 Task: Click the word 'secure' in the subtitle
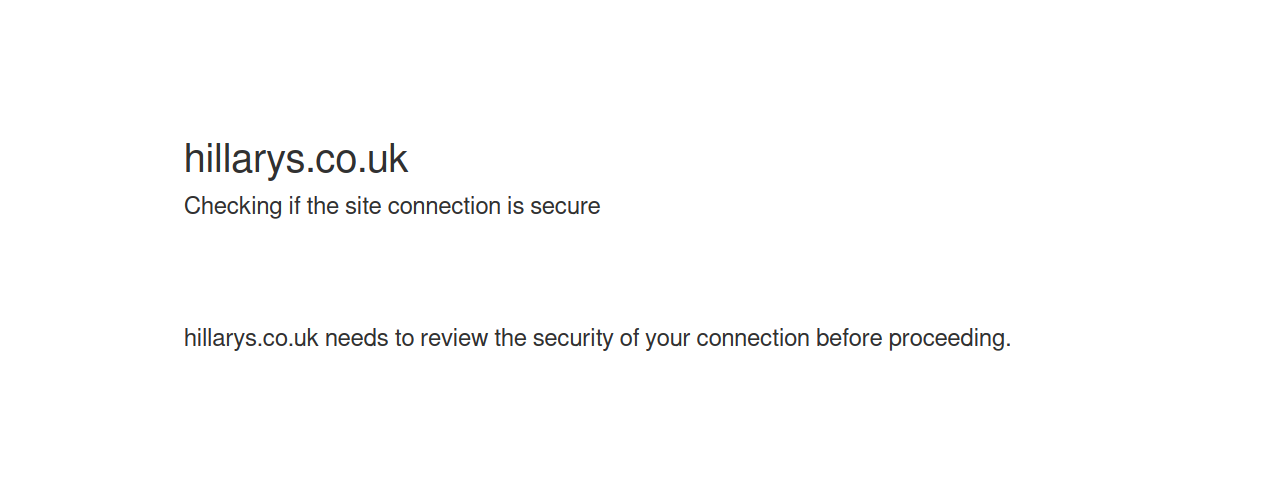tap(565, 206)
